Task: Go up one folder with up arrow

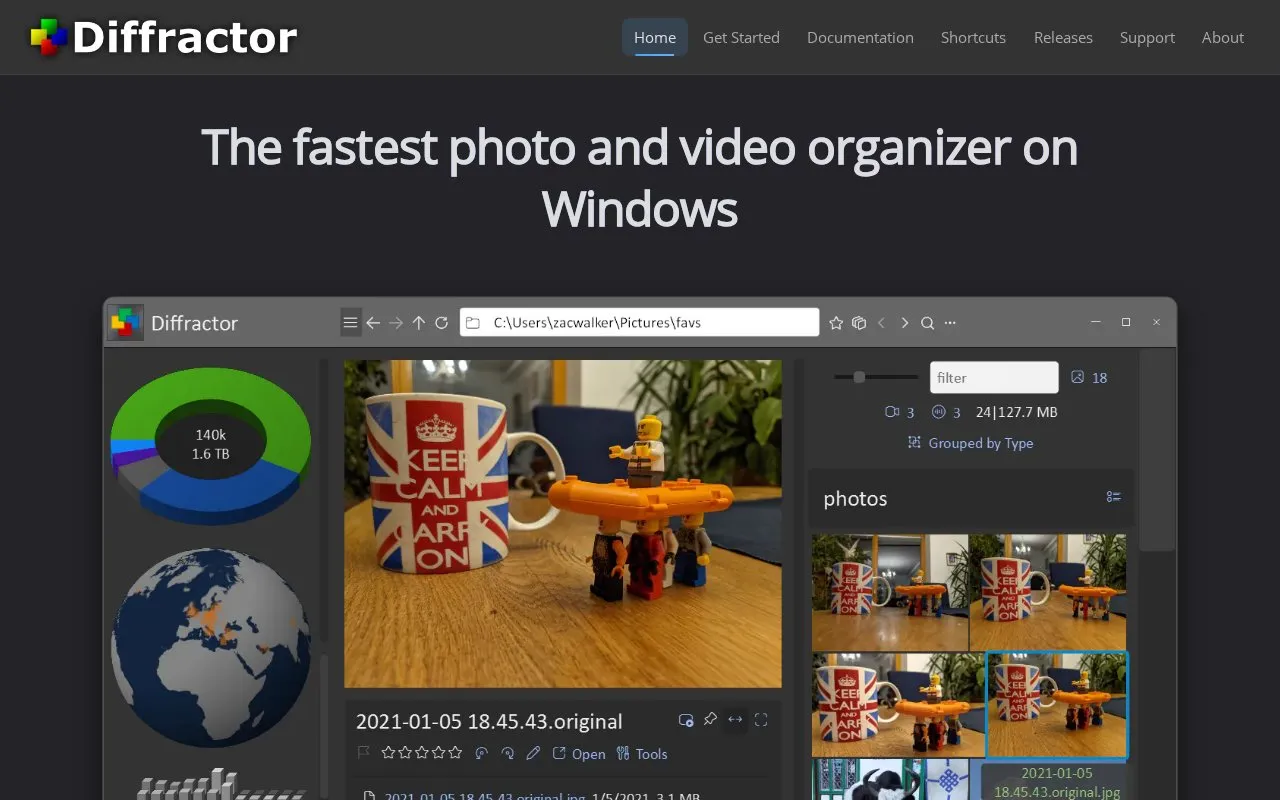Action: pyautogui.click(x=419, y=323)
